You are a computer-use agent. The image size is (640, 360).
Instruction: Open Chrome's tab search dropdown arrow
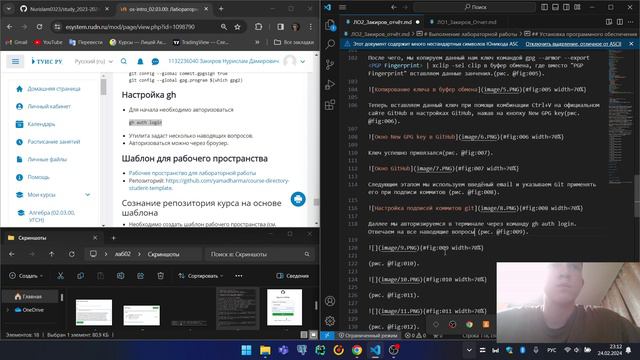[9, 9]
